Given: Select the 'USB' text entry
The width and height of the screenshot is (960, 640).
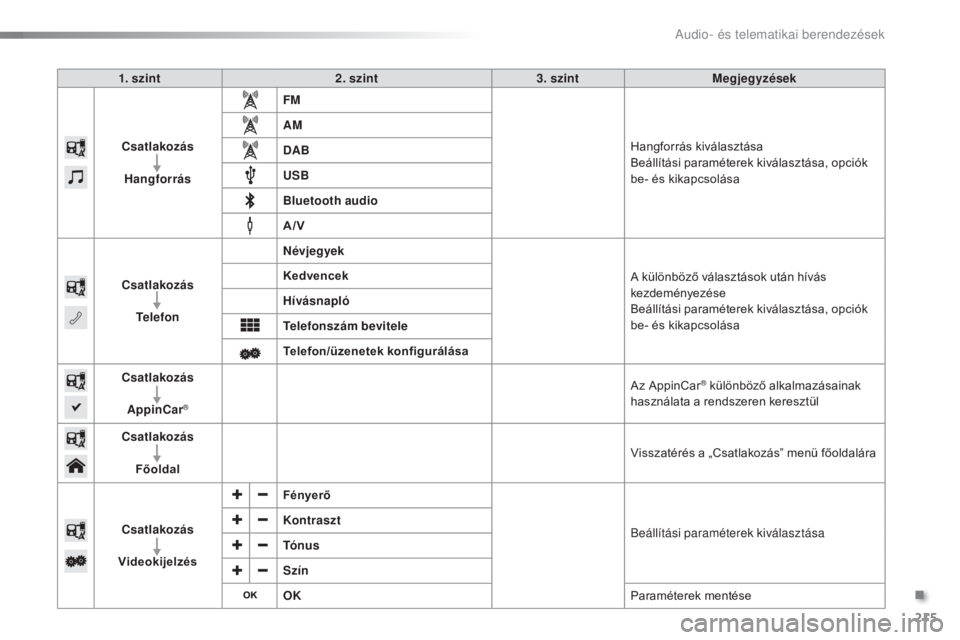Looking at the screenshot, I should pyautogui.click(x=296, y=175).
